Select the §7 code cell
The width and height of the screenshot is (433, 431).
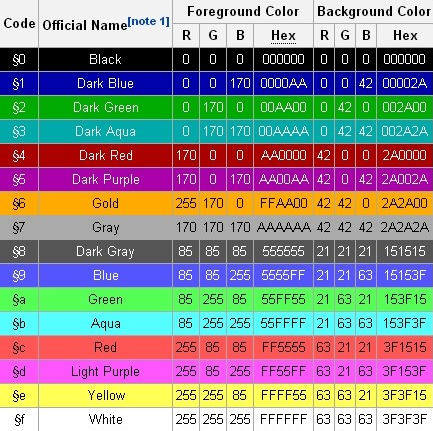pos(19,227)
